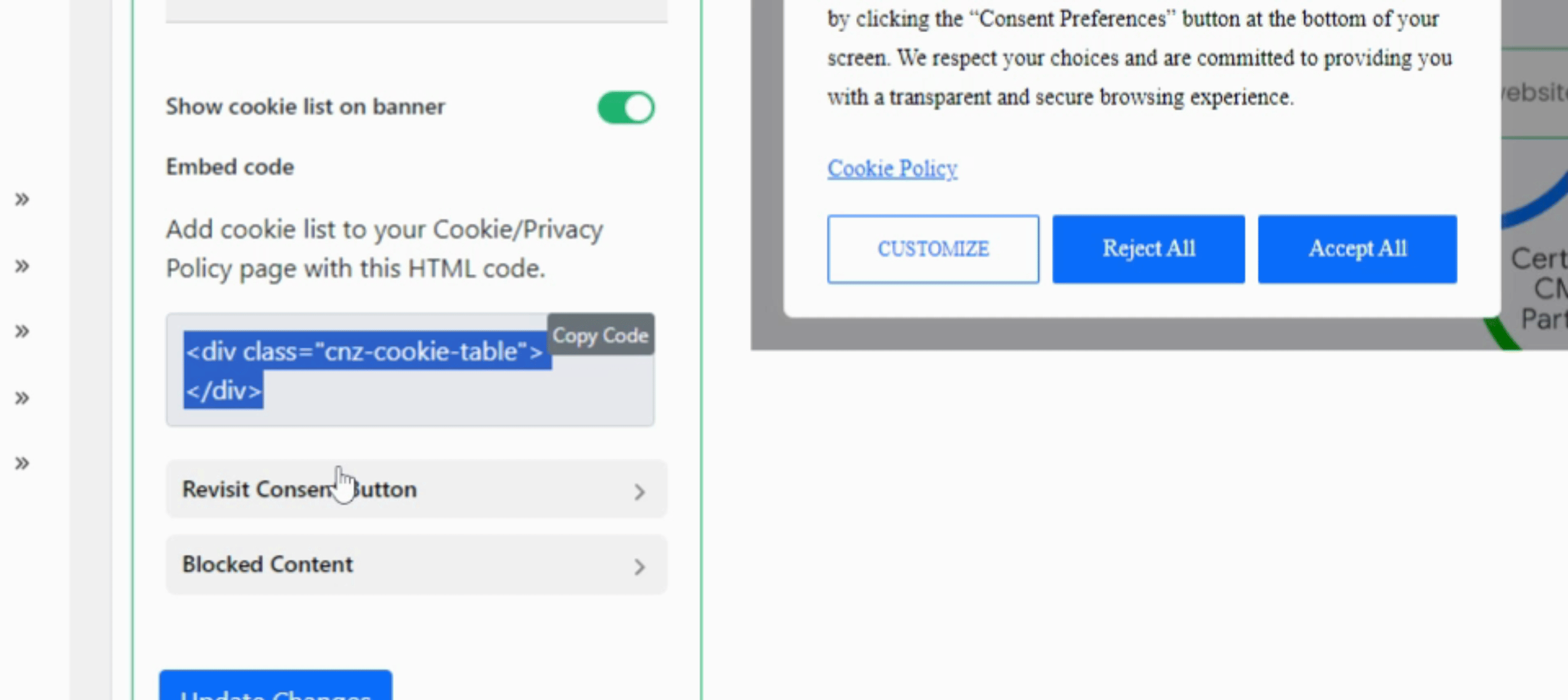Click the Copy Code button
Image resolution: width=1568 pixels, height=700 pixels.
pos(600,334)
